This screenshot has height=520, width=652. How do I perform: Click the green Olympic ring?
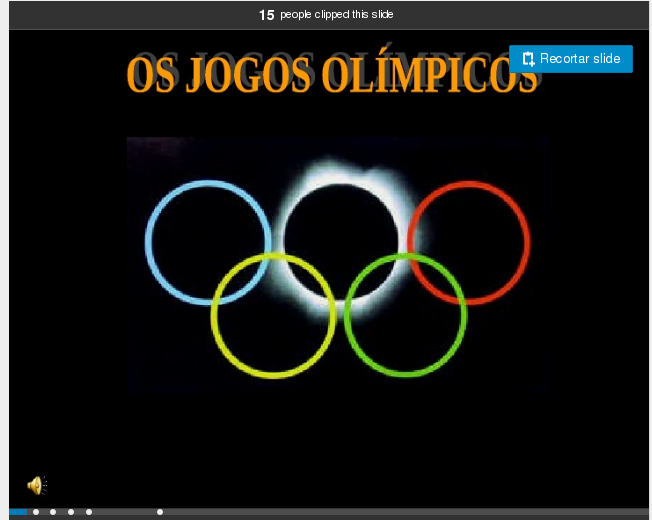pyautogui.click(x=348, y=316)
